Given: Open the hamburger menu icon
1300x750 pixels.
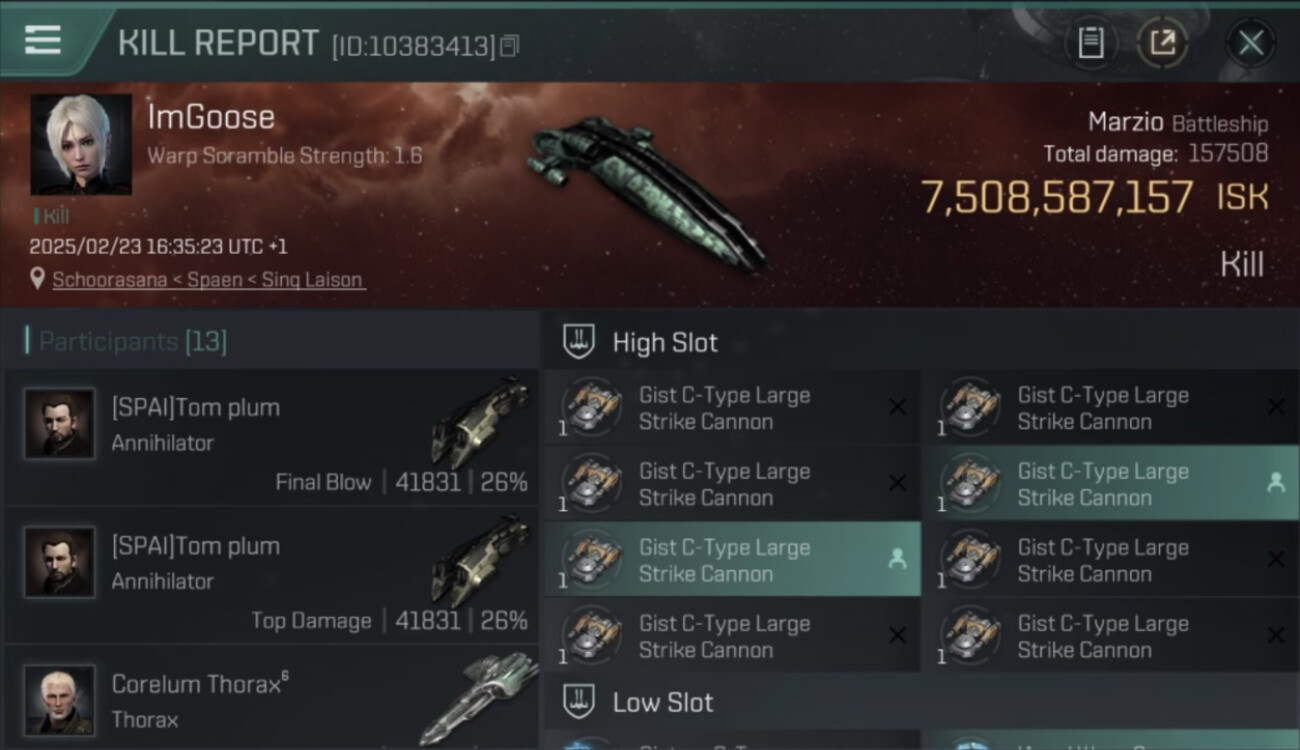Looking at the screenshot, I should point(43,41).
